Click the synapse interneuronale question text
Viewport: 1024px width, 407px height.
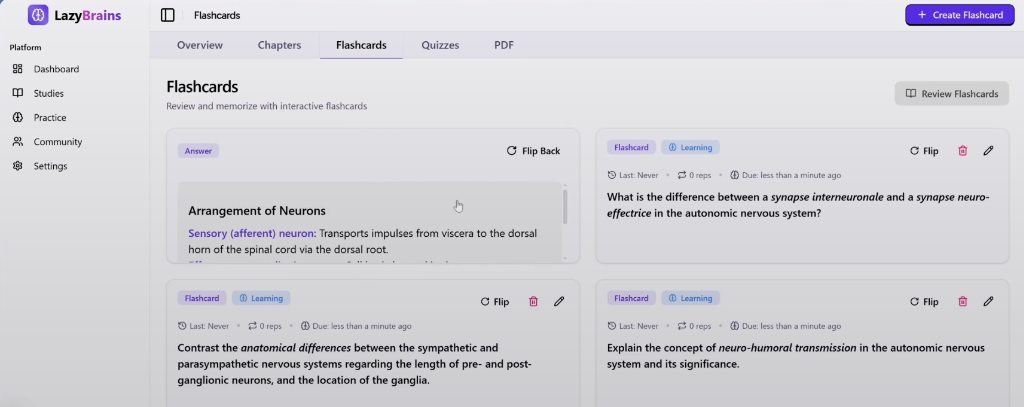(798, 205)
